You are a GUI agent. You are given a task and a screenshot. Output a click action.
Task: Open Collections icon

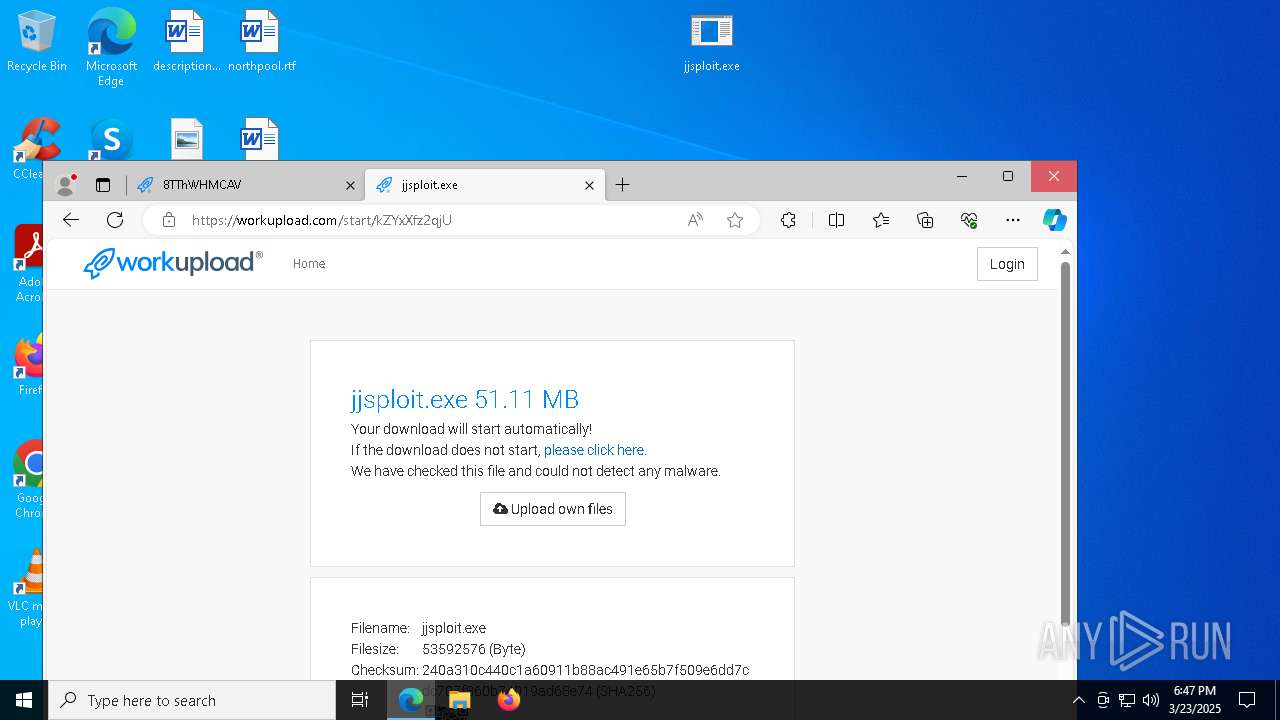click(925, 220)
